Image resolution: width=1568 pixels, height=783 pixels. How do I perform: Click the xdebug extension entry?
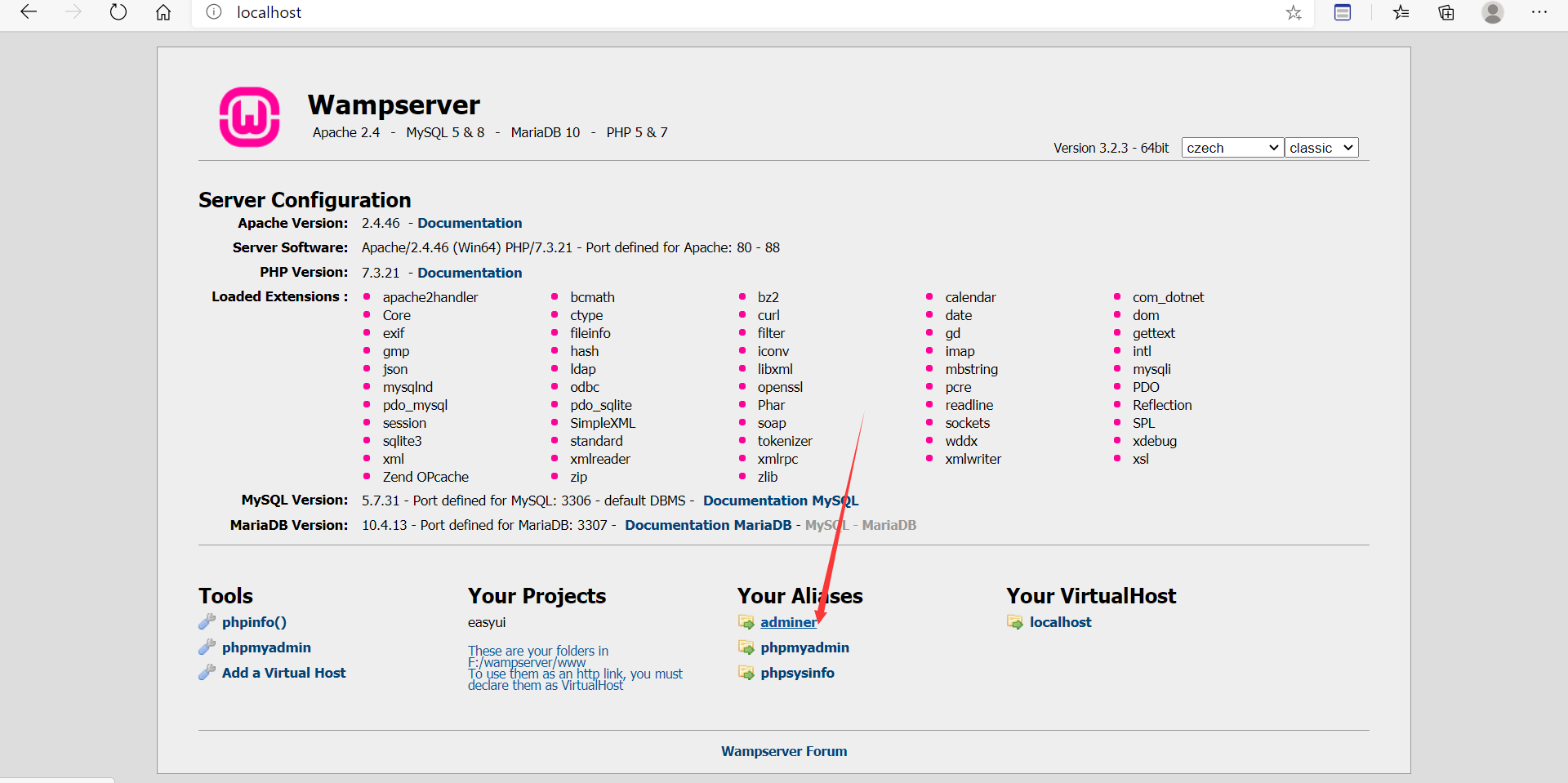[x=1155, y=441]
